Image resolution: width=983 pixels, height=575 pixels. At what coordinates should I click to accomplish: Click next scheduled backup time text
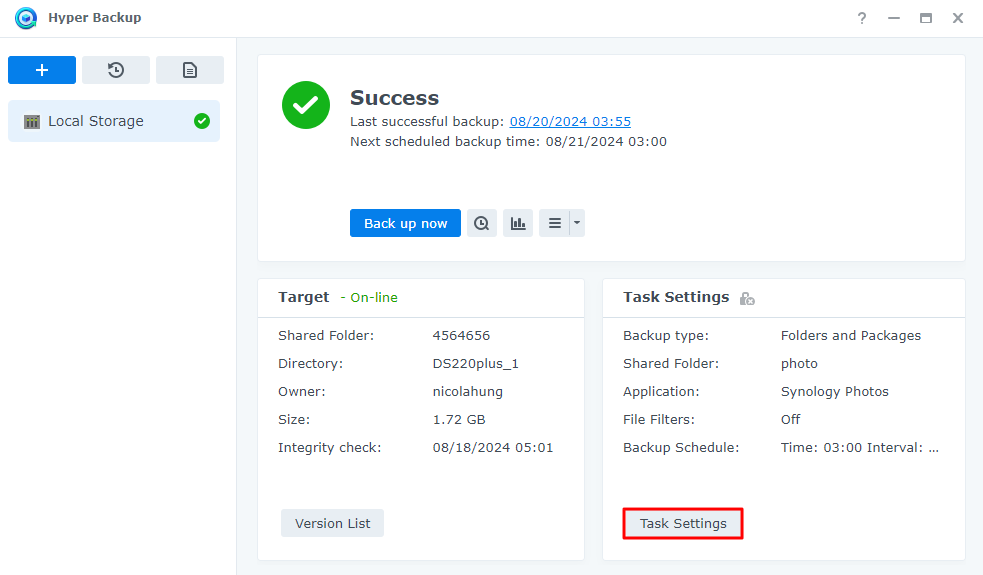508,142
